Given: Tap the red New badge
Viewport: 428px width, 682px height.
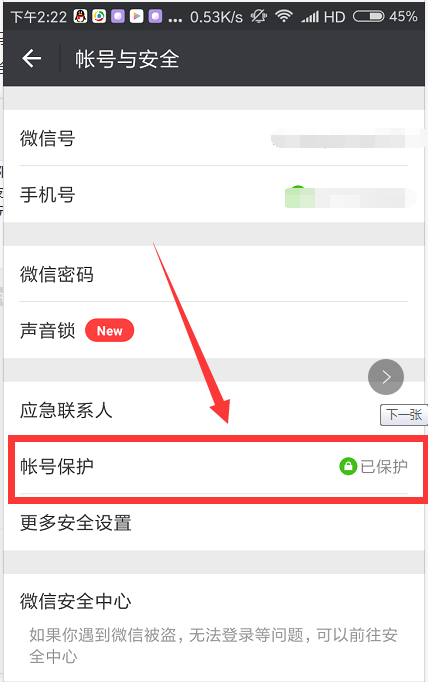Looking at the screenshot, I should pos(110,331).
